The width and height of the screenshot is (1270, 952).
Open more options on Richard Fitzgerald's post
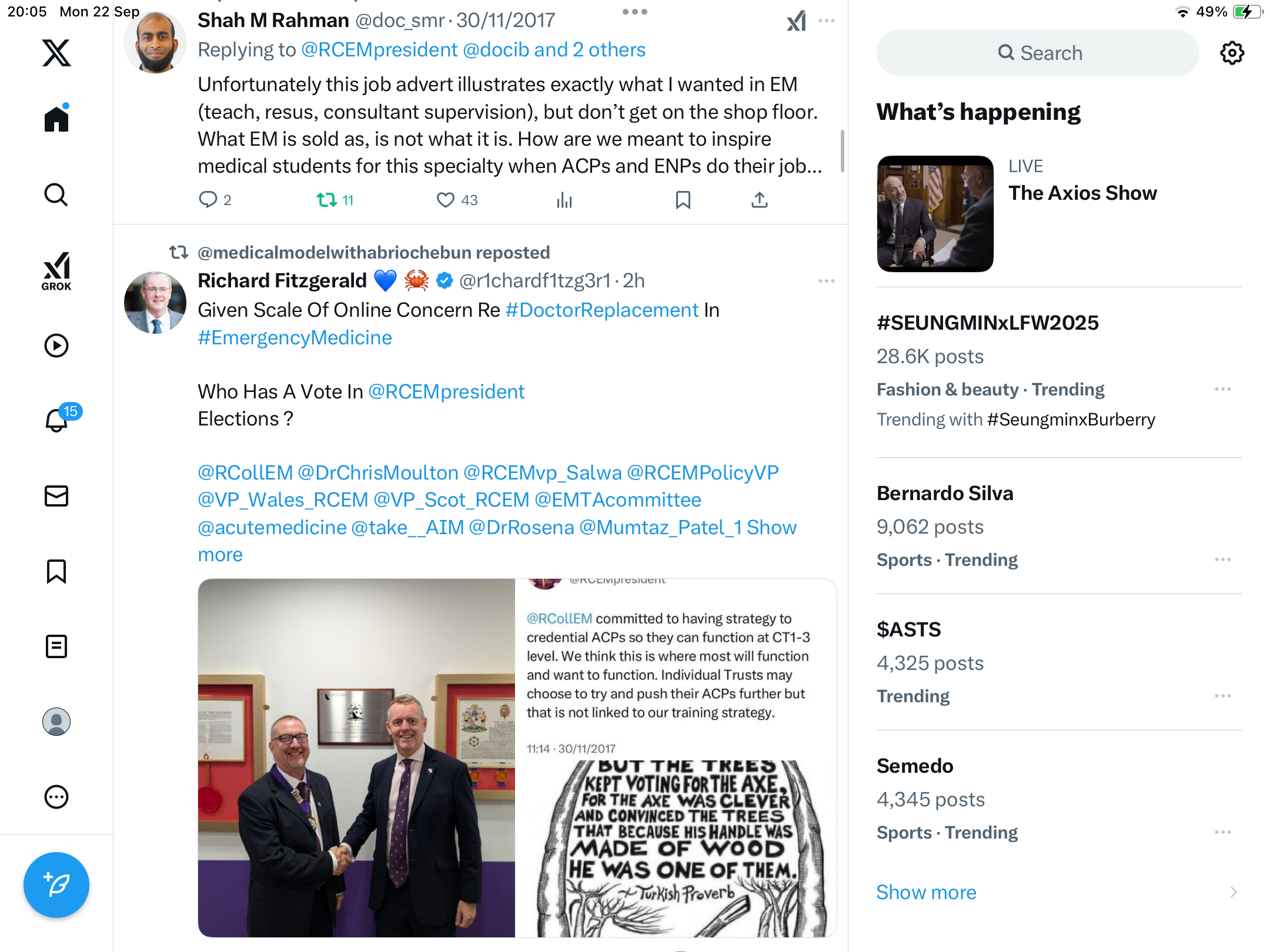tap(827, 281)
